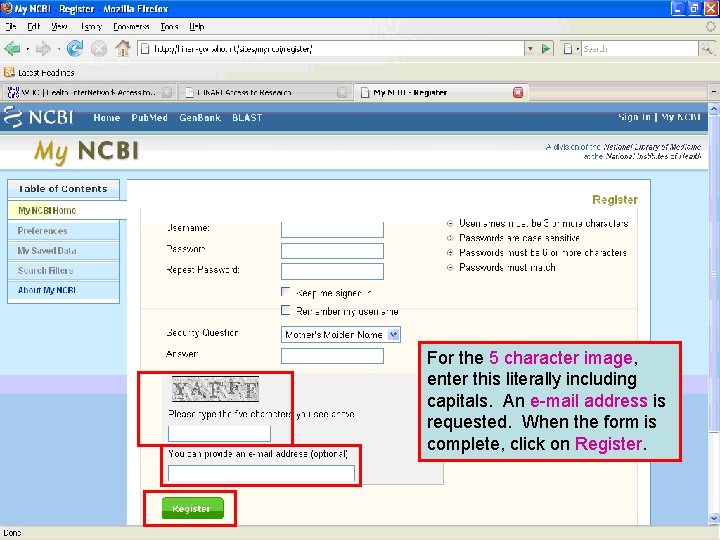Open the GenBank header link

pyautogui.click(x=200, y=118)
